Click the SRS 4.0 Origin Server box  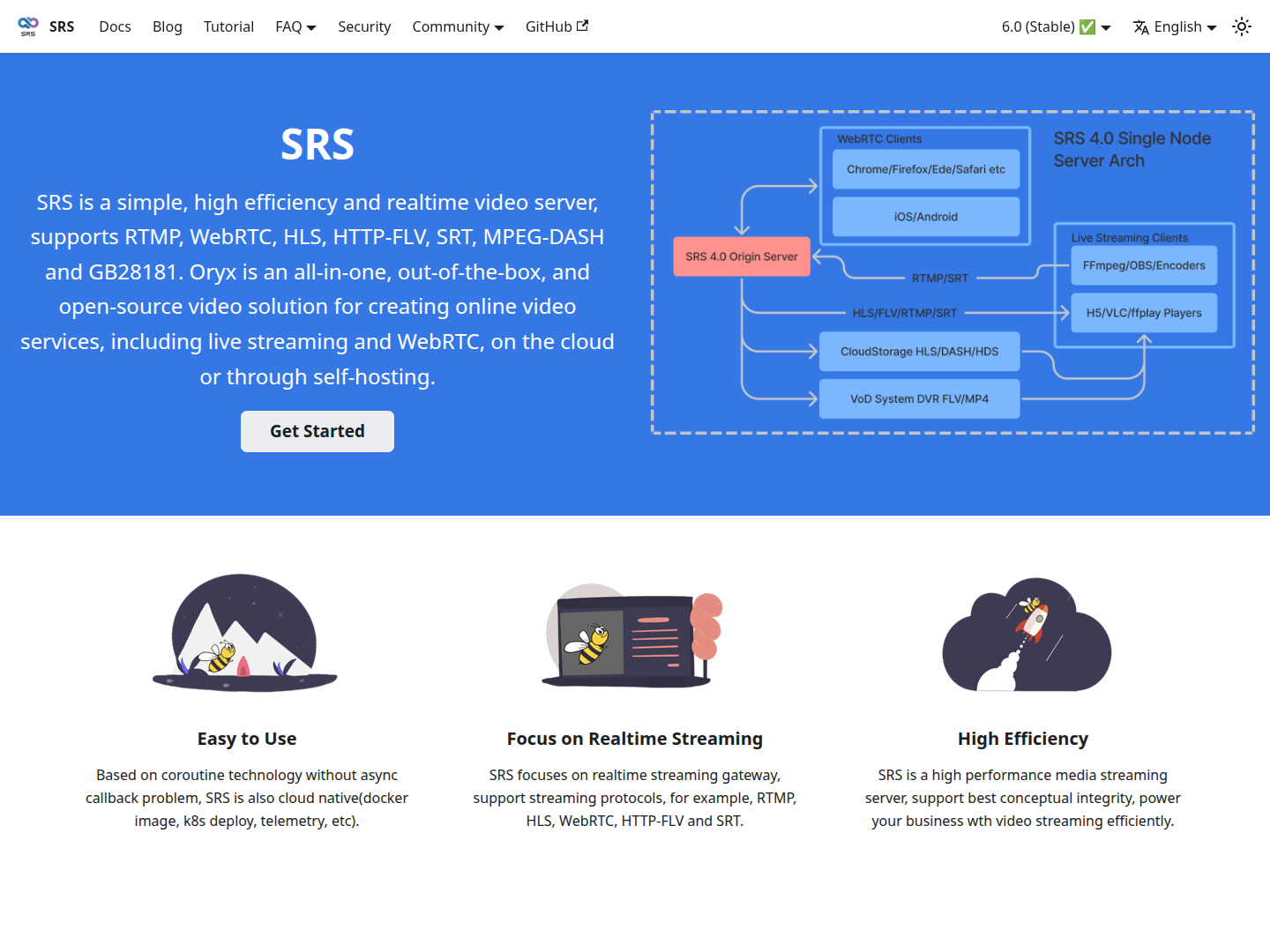742,257
